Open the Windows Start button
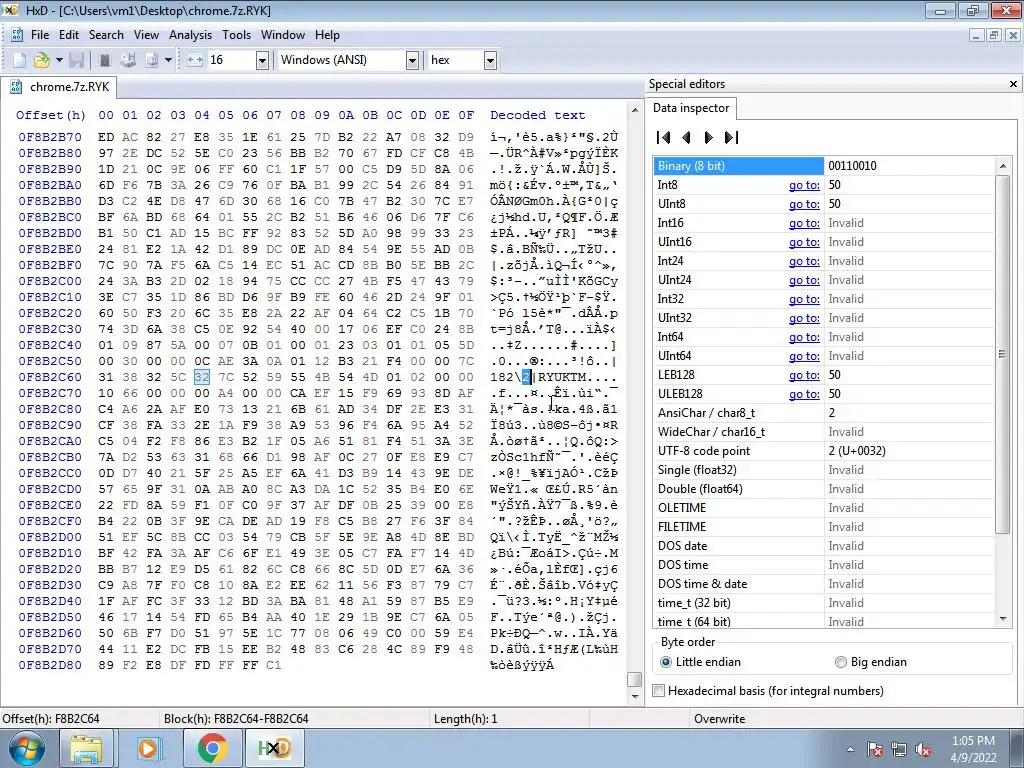This screenshot has height=768, width=1024. [26, 748]
